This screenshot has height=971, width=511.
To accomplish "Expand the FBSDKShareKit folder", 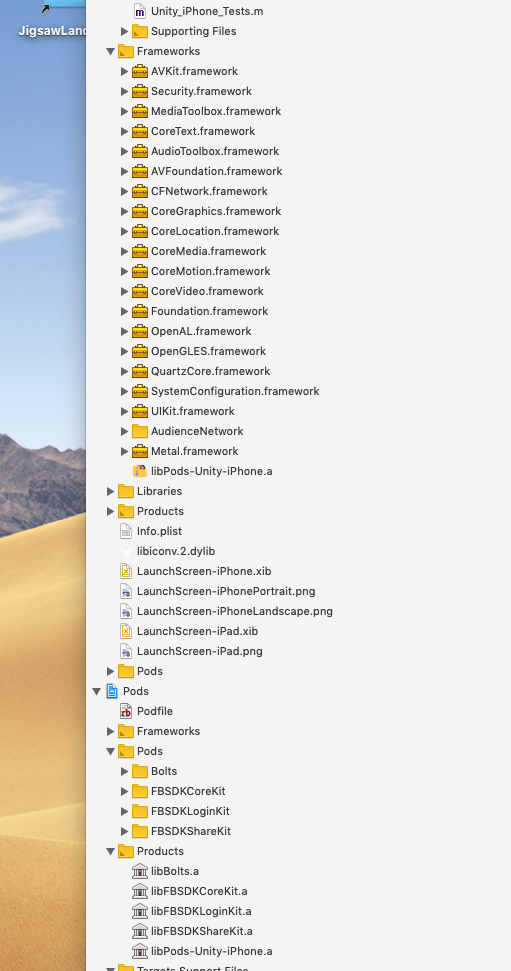I will [x=124, y=831].
